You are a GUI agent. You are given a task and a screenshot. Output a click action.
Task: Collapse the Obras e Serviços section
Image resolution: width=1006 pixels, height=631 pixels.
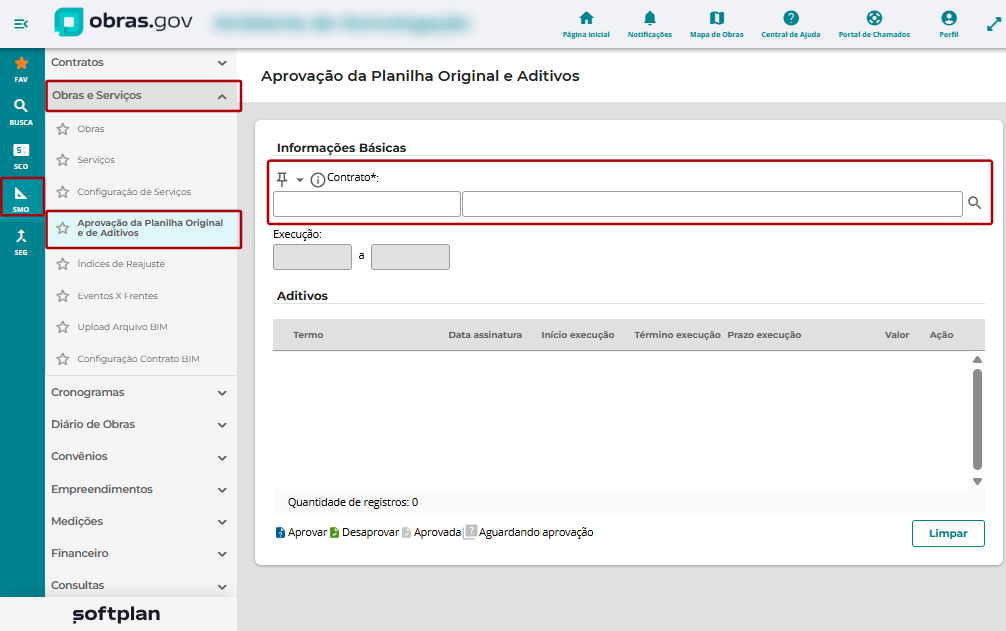pos(144,96)
